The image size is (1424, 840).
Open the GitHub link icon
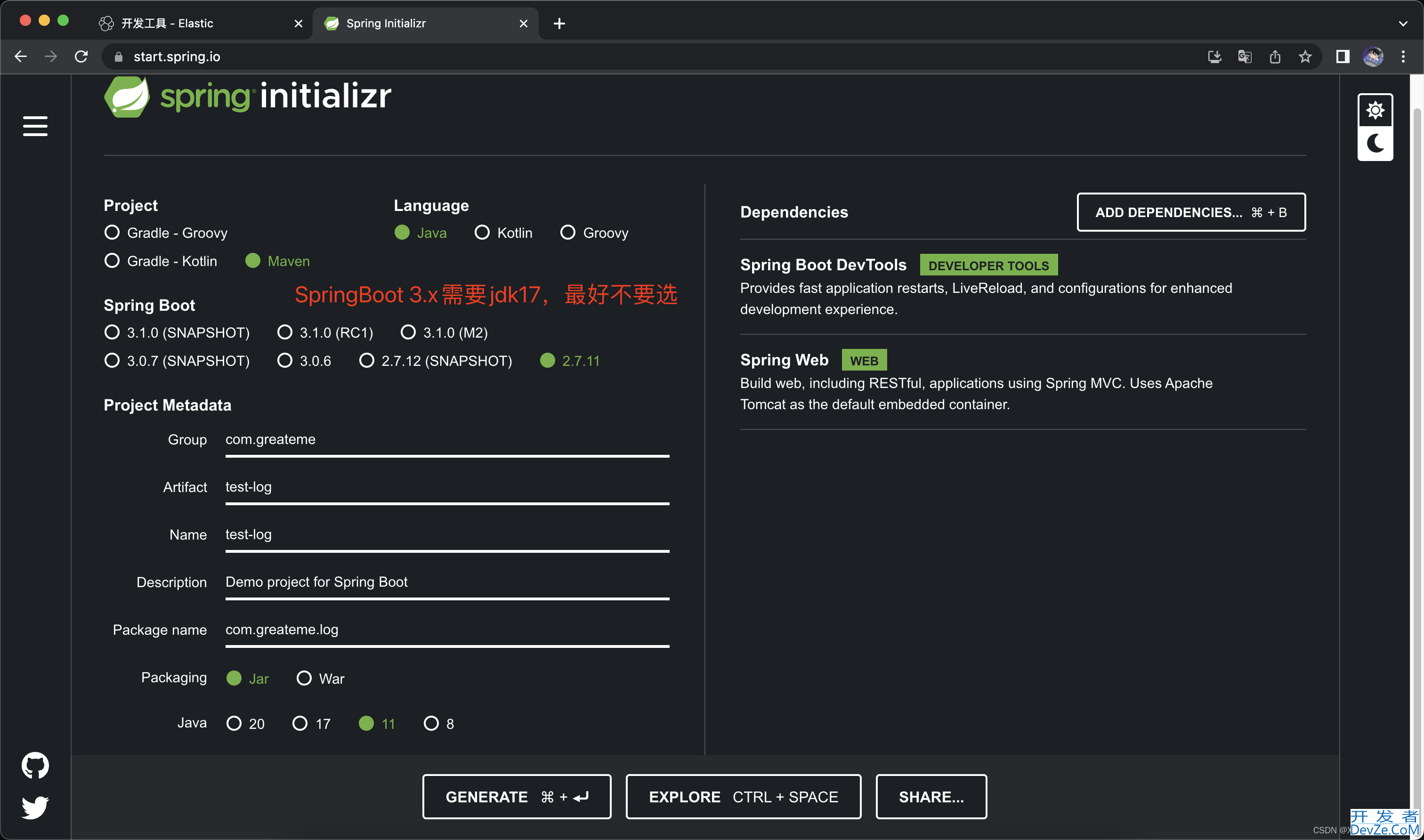coord(35,765)
